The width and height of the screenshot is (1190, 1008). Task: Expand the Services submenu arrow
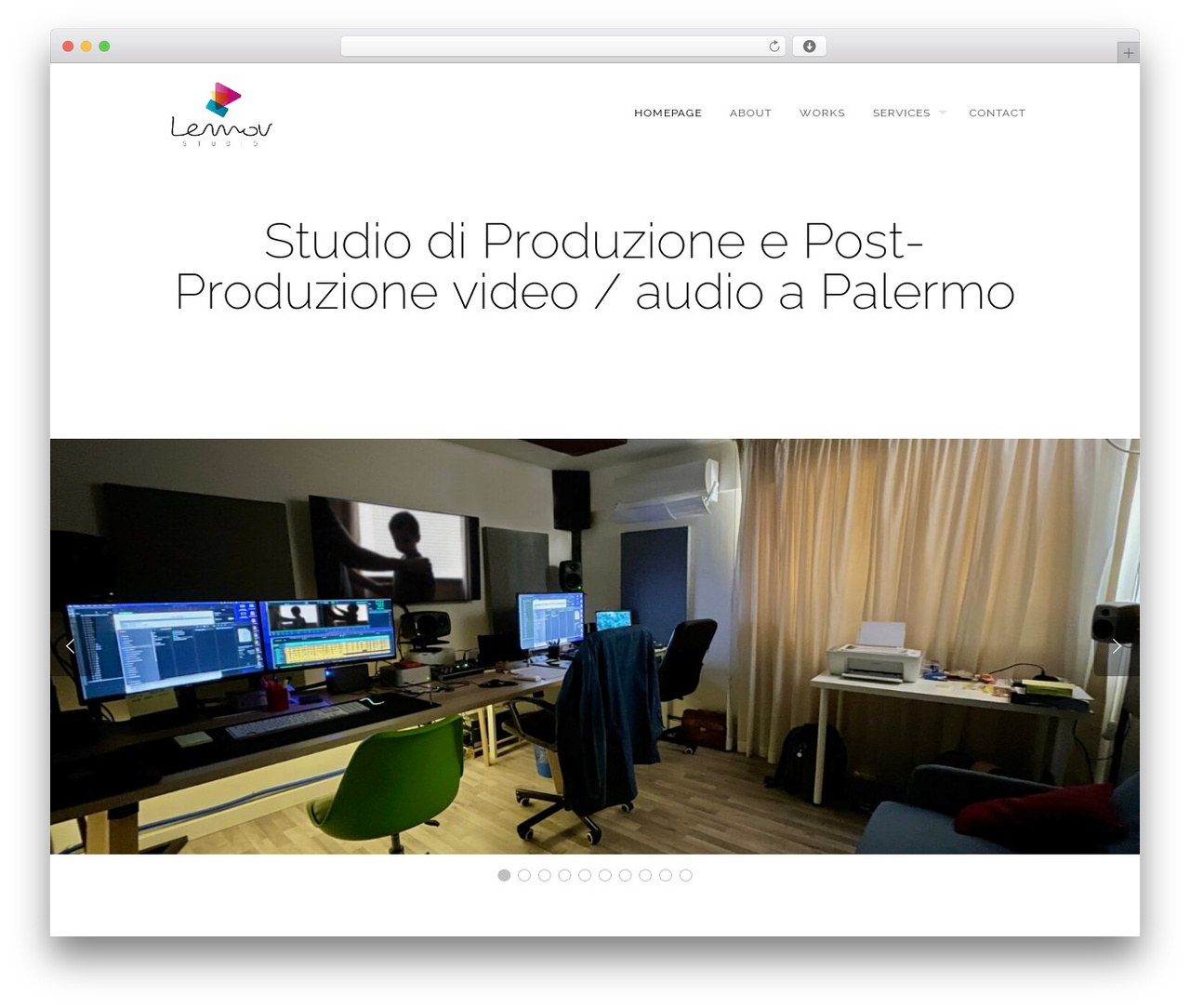(x=943, y=113)
